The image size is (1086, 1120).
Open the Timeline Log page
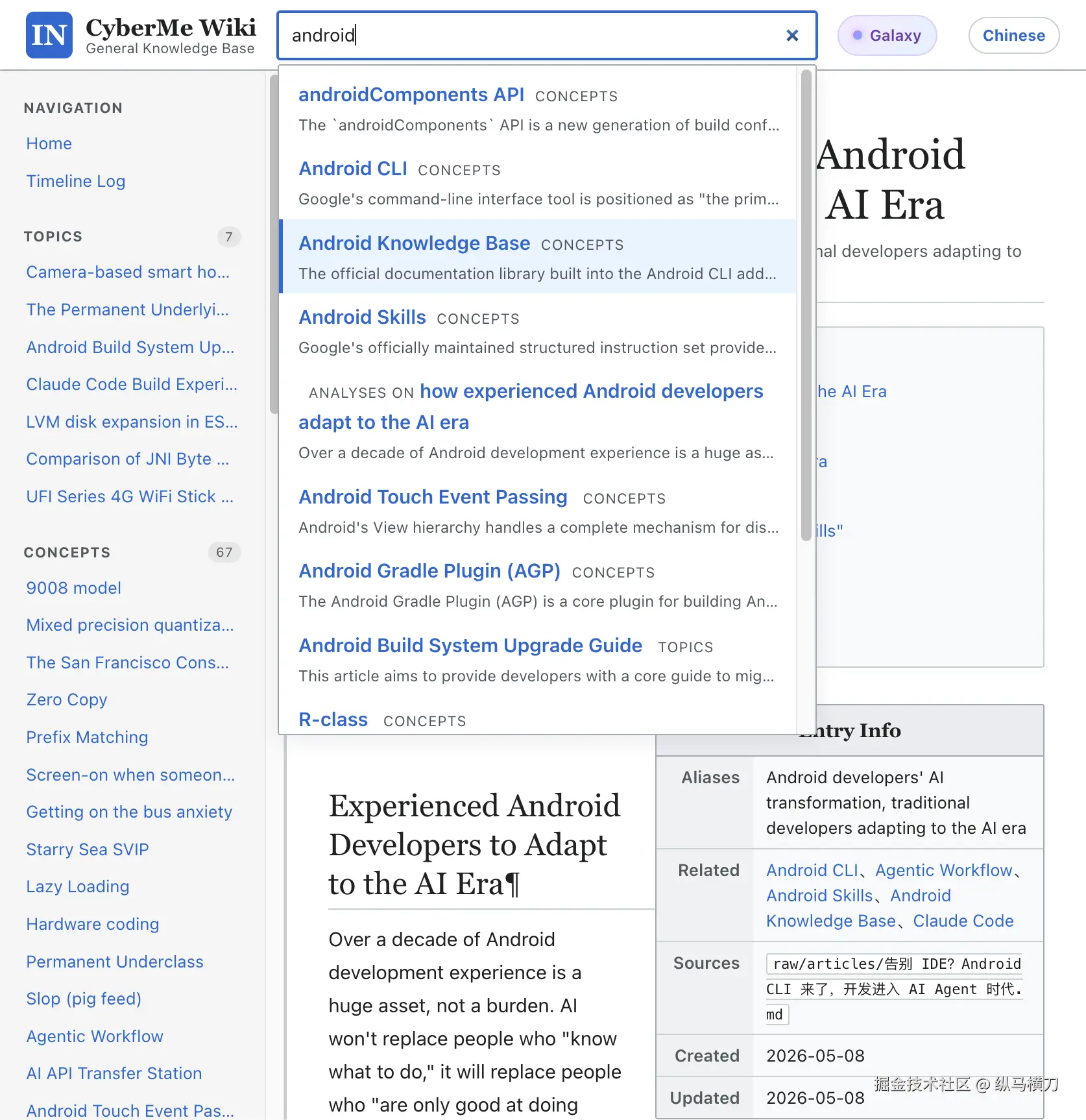tap(76, 181)
